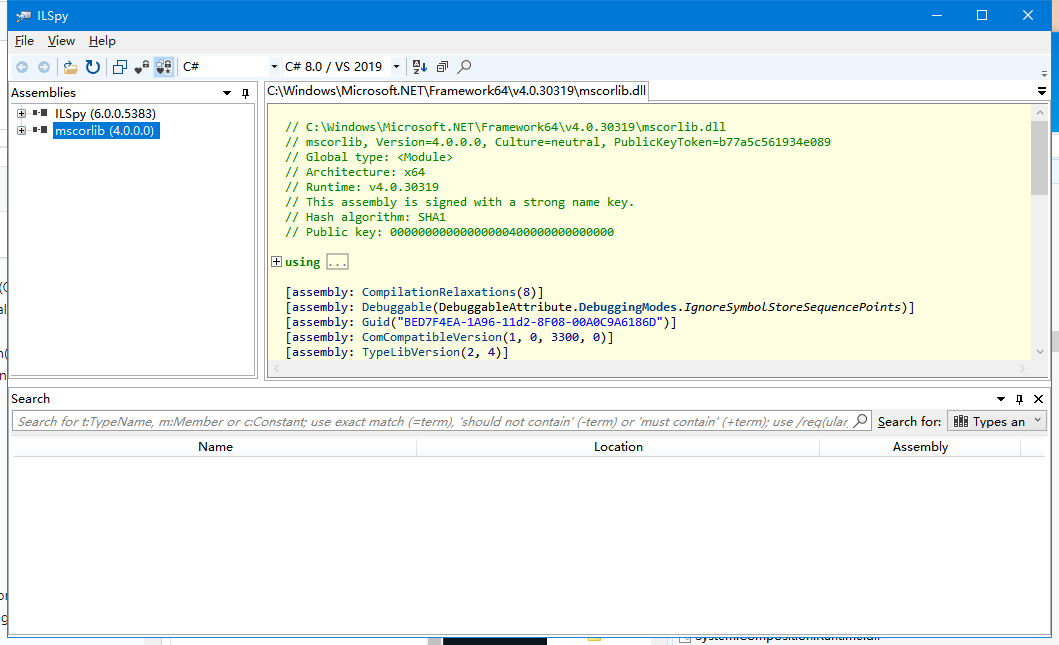Open the Help menu
The image size is (1059, 645).
(x=102, y=41)
